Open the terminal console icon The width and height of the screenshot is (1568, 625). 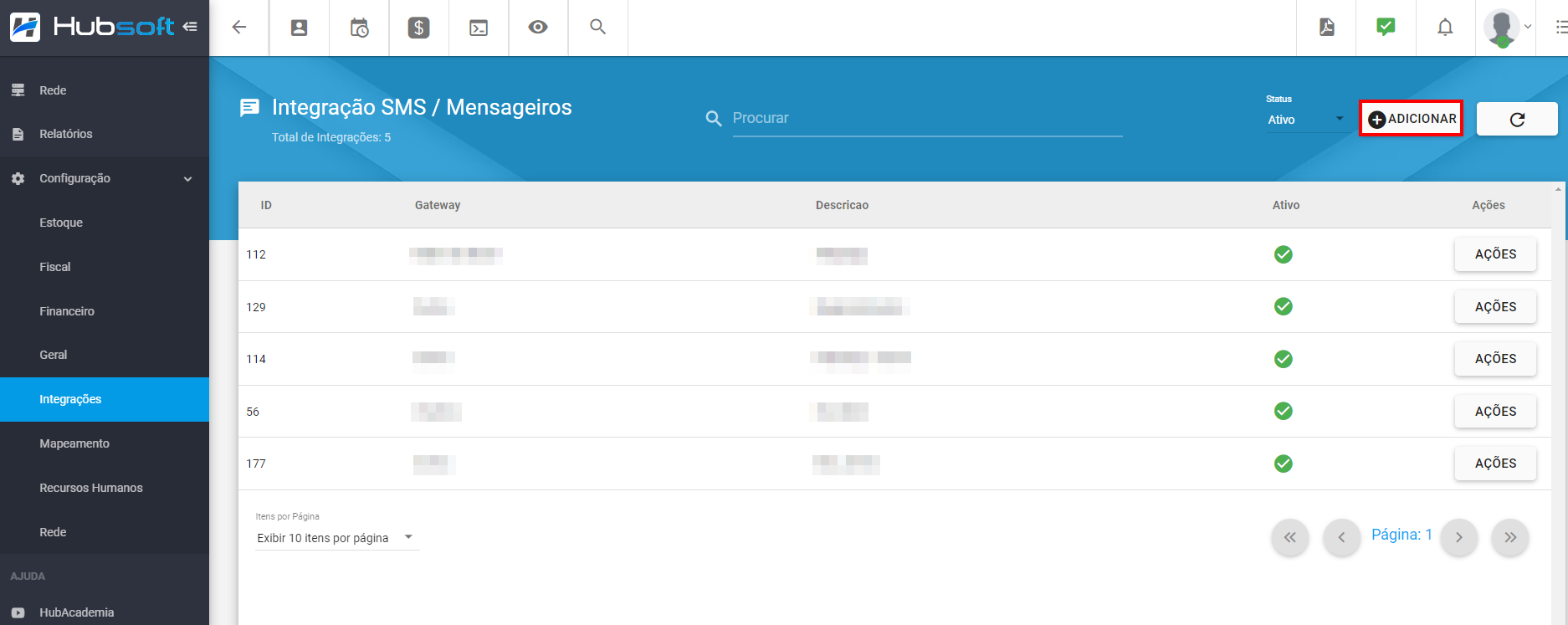click(x=479, y=28)
